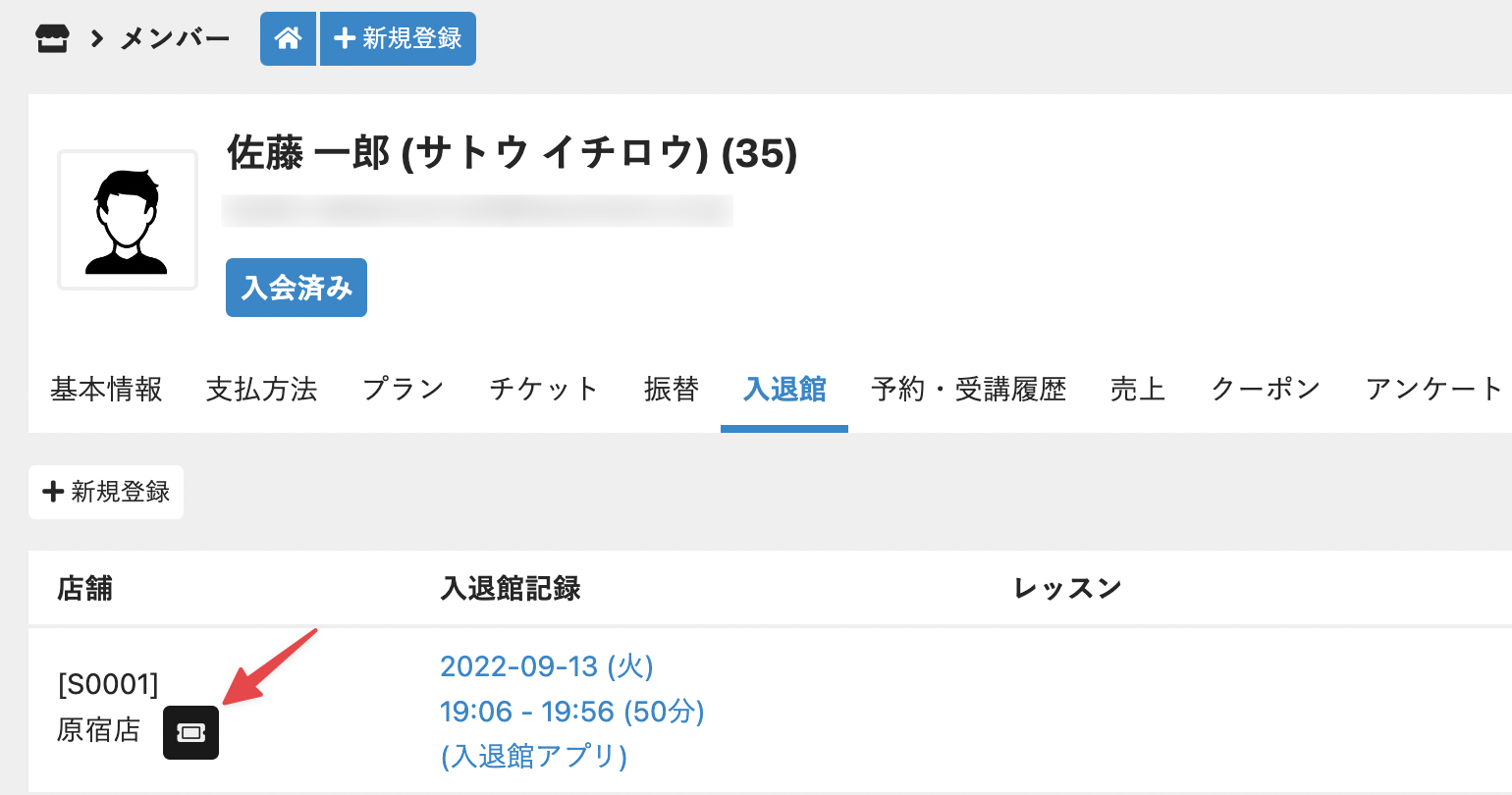The image size is (1512, 795).
Task: Open the 2022-09-13 (火) entry record link
Action: click(547, 666)
